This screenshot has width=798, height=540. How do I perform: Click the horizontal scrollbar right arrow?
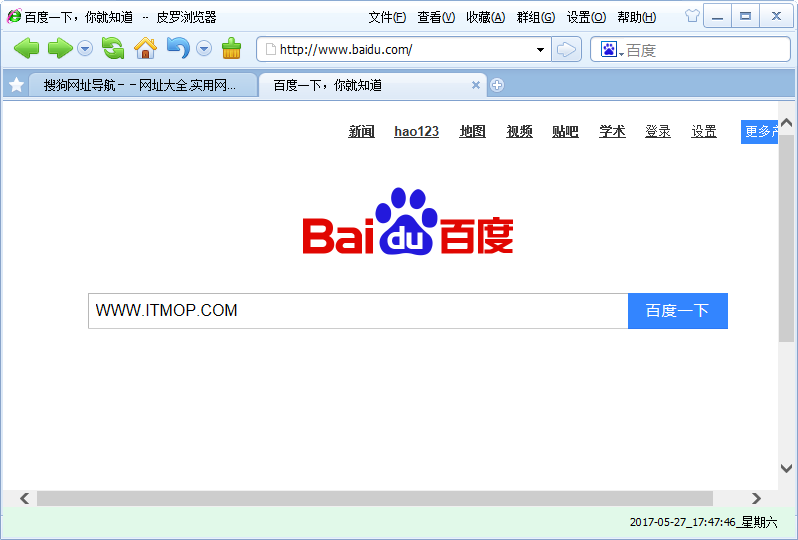756,498
